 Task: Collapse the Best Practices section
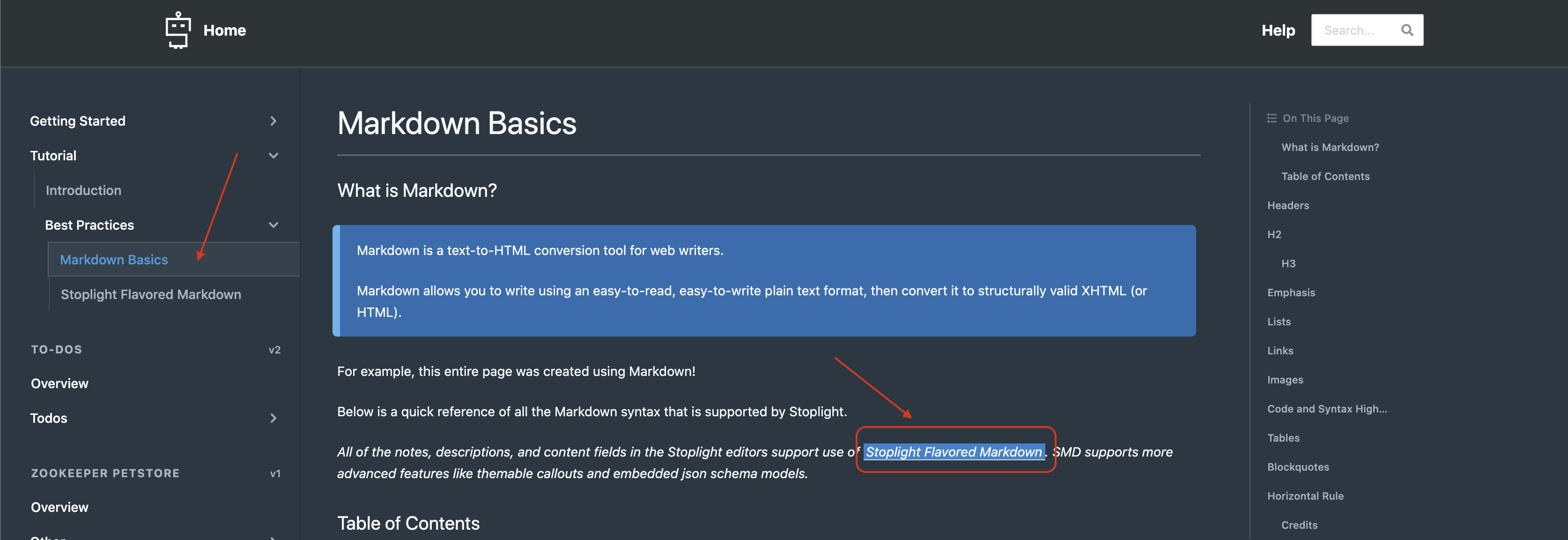(x=274, y=225)
